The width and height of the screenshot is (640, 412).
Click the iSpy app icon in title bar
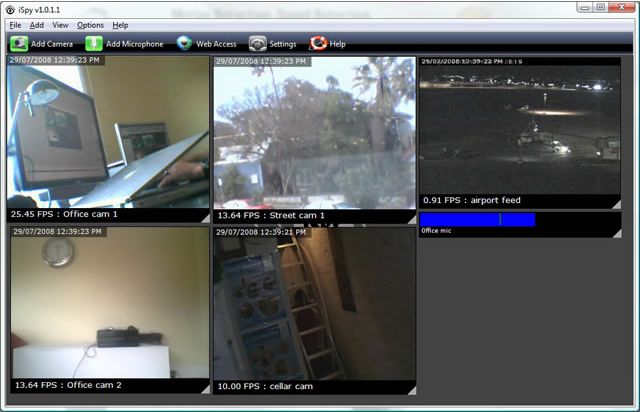(9, 8)
